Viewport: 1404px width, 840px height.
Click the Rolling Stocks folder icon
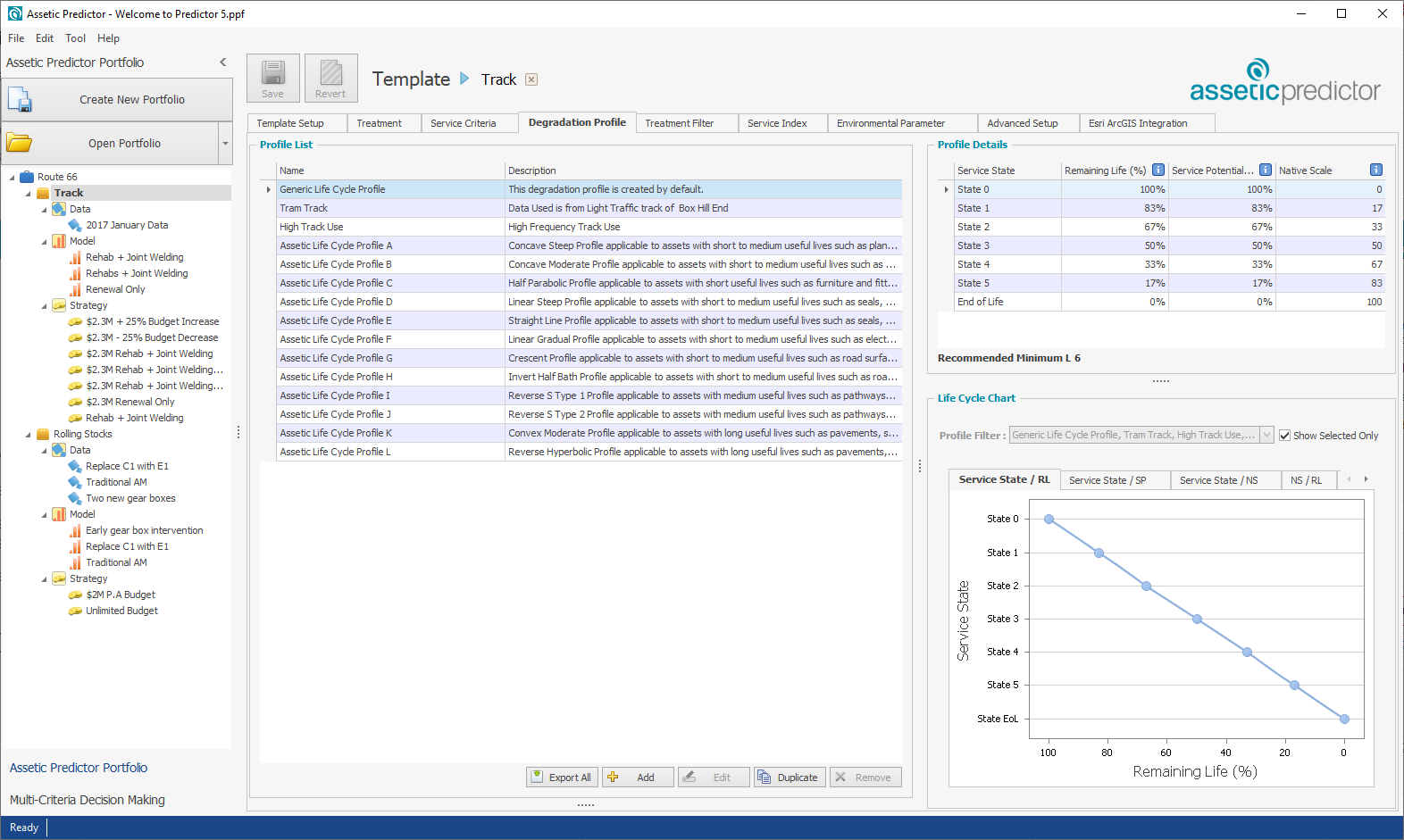43,434
